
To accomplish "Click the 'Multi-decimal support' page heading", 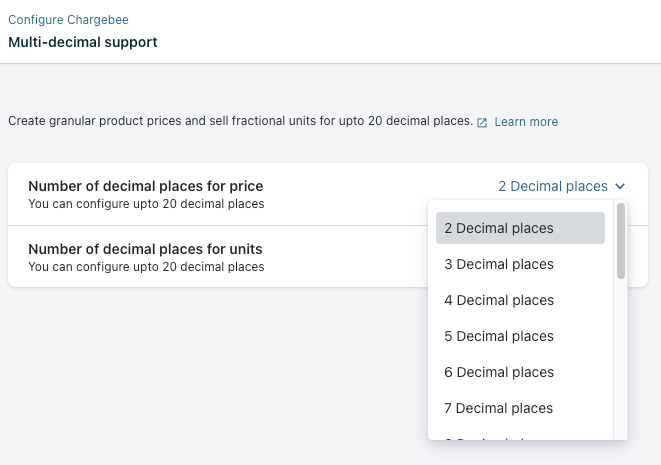I will click(82, 42).
